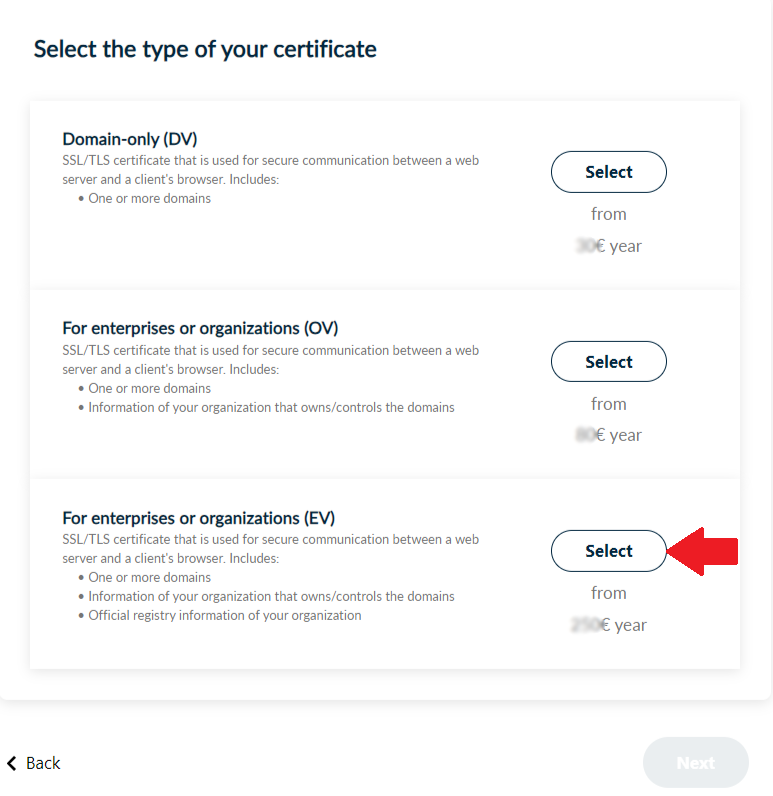Go back using the Back link text
Screen dimensions: 773x796
(x=43, y=763)
